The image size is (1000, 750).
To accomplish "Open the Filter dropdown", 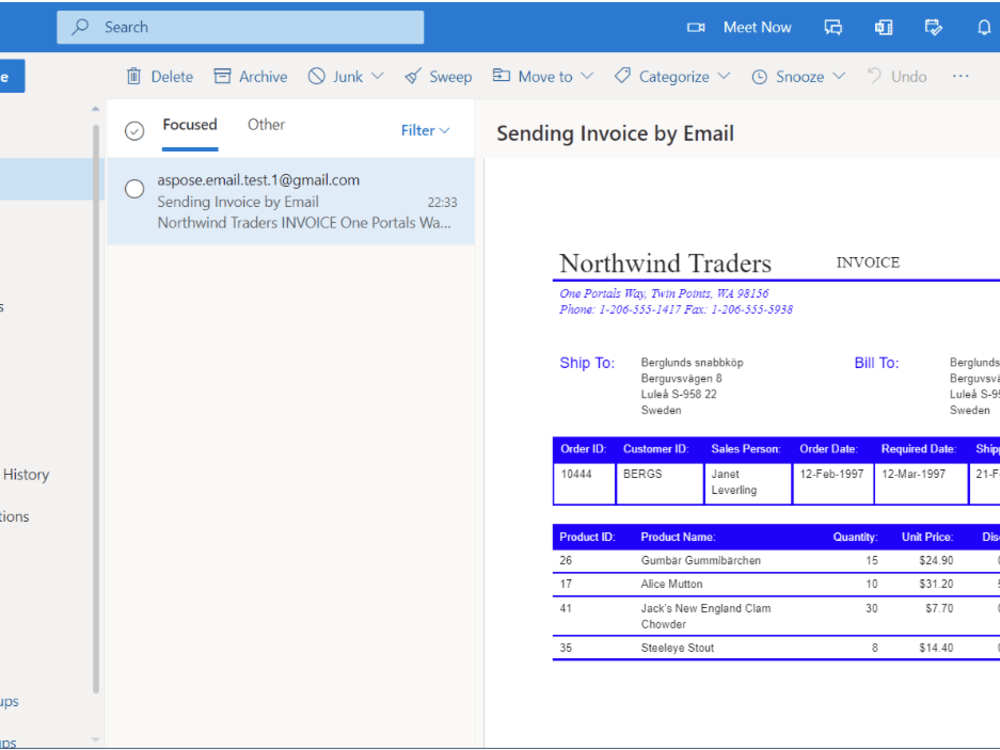I will 425,131.
